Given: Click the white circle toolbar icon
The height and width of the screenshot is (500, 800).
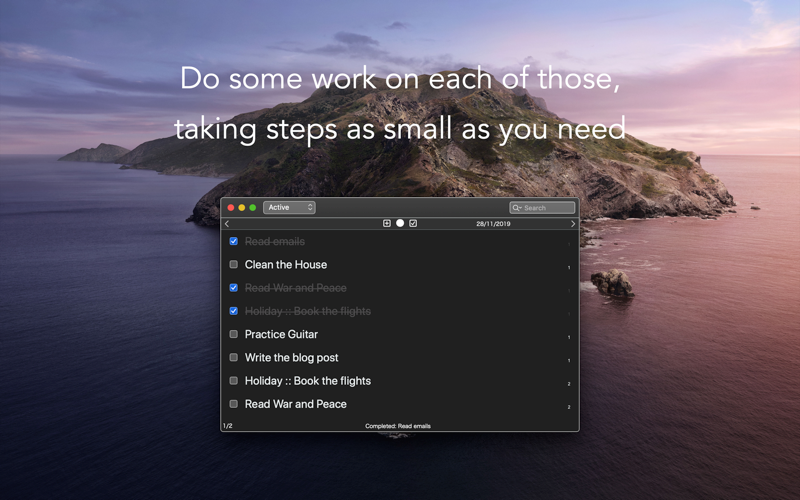Looking at the screenshot, I should (400, 223).
